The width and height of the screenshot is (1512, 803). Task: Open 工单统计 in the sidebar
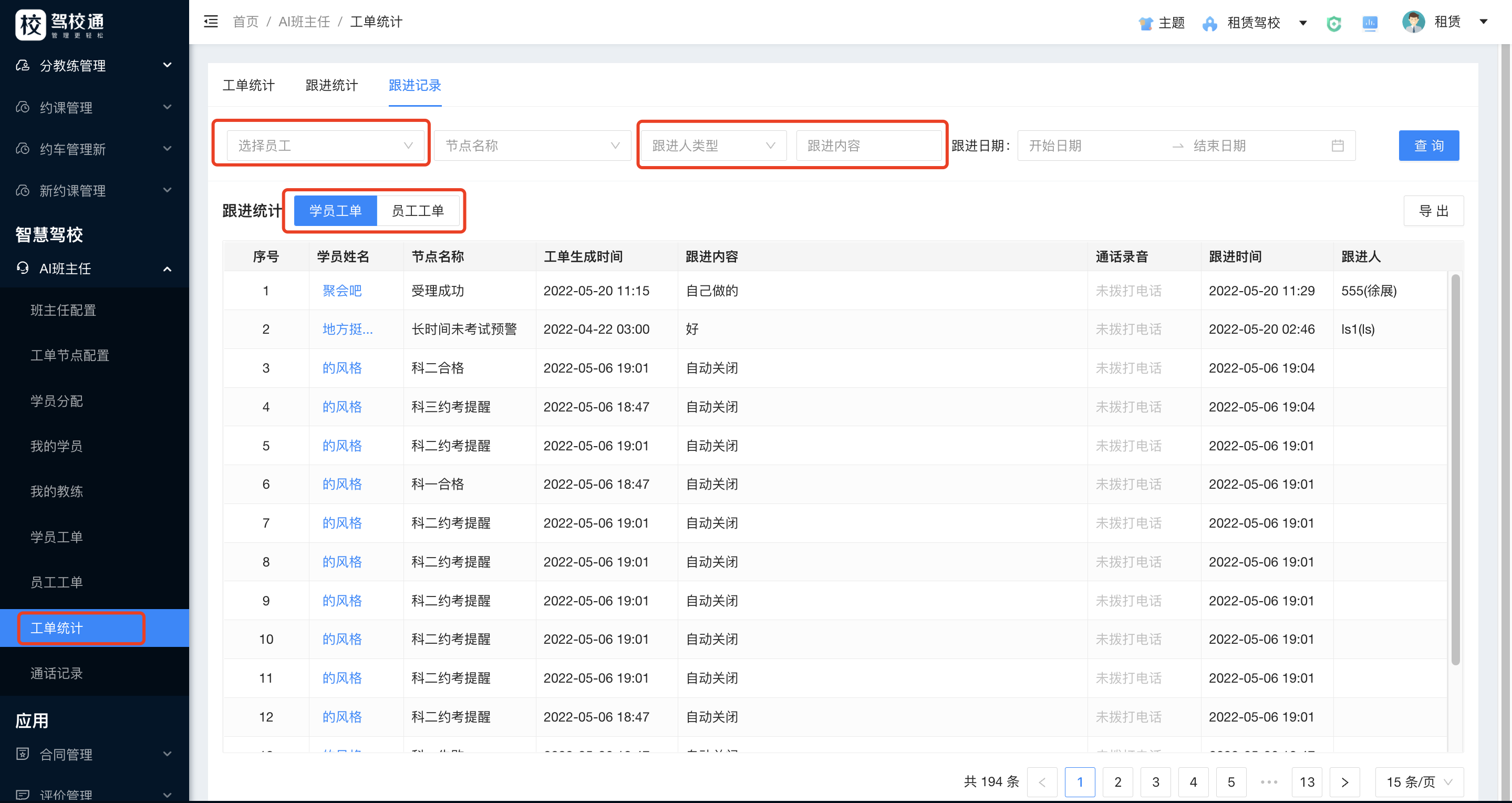[95, 628]
